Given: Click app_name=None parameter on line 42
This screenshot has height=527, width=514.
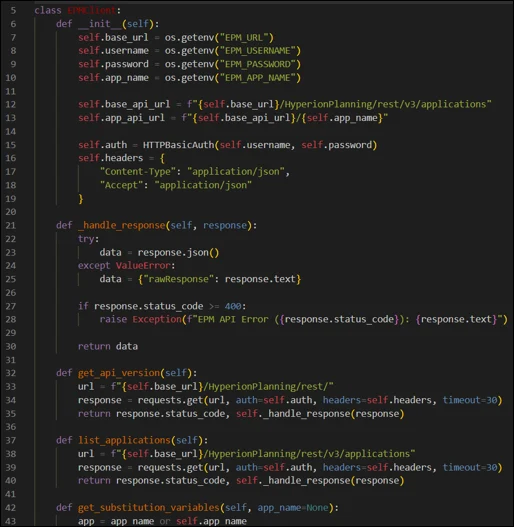Looking at the screenshot, I should (293, 508).
